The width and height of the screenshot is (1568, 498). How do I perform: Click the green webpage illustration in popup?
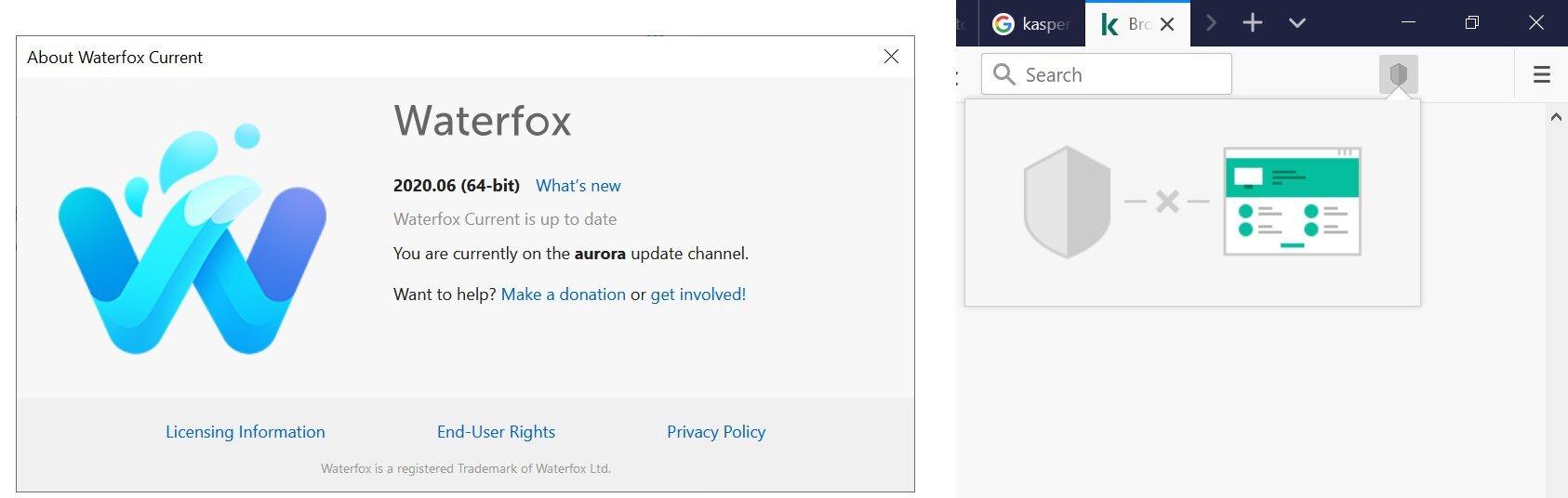click(x=1293, y=201)
